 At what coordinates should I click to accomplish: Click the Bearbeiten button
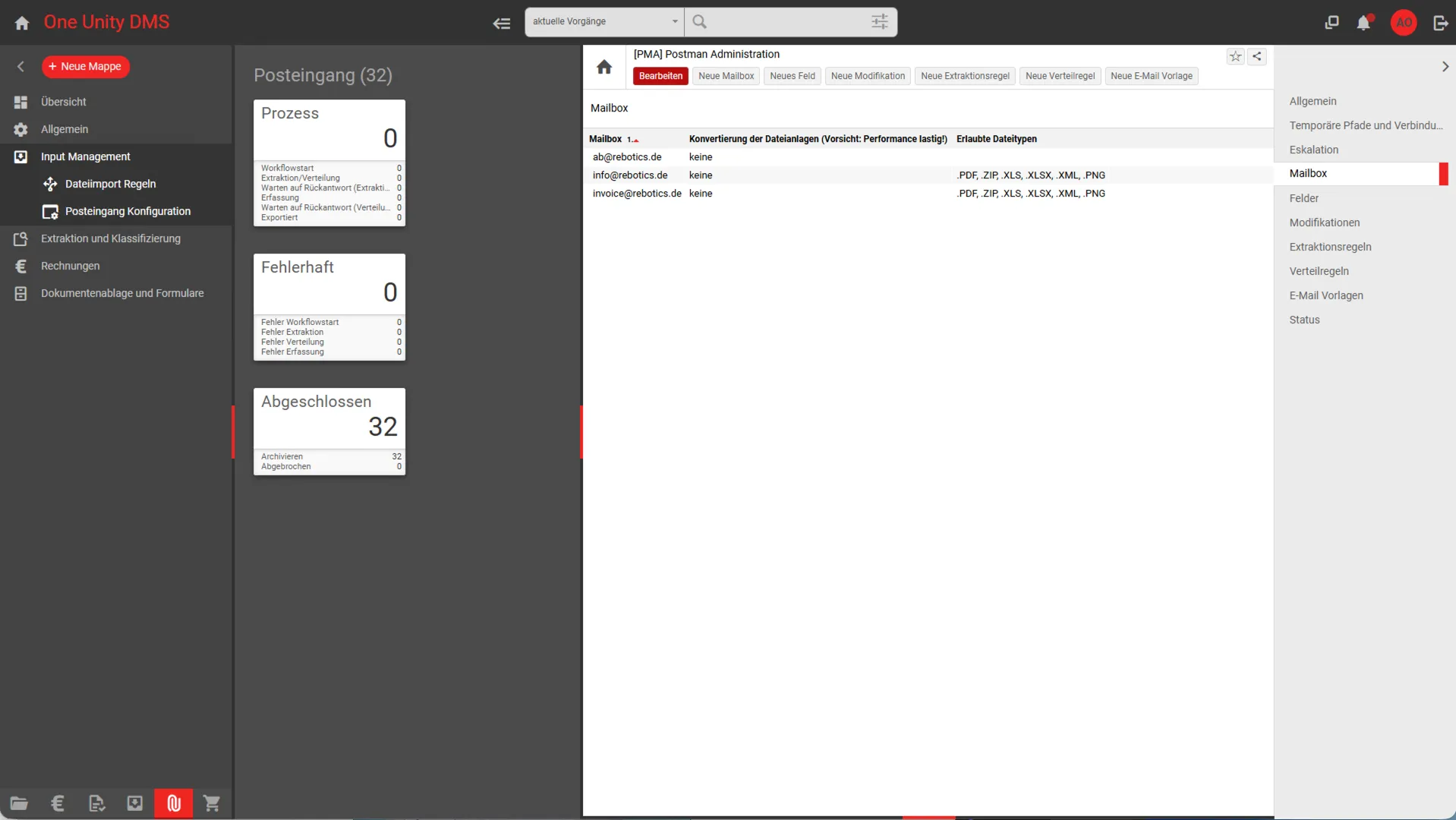660,76
